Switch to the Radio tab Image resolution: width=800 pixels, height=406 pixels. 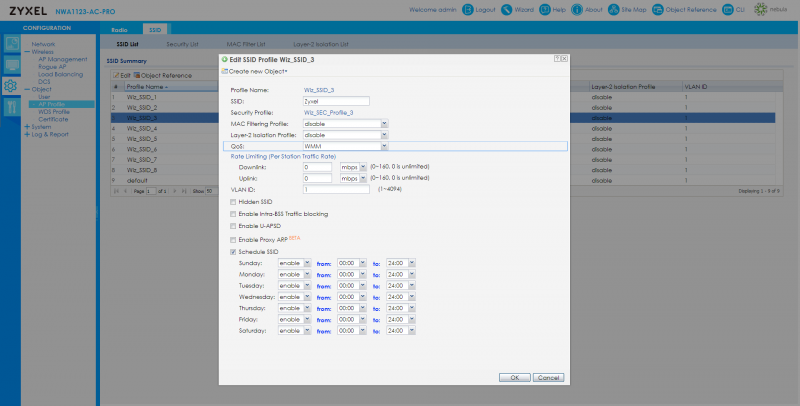coord(120,31)
